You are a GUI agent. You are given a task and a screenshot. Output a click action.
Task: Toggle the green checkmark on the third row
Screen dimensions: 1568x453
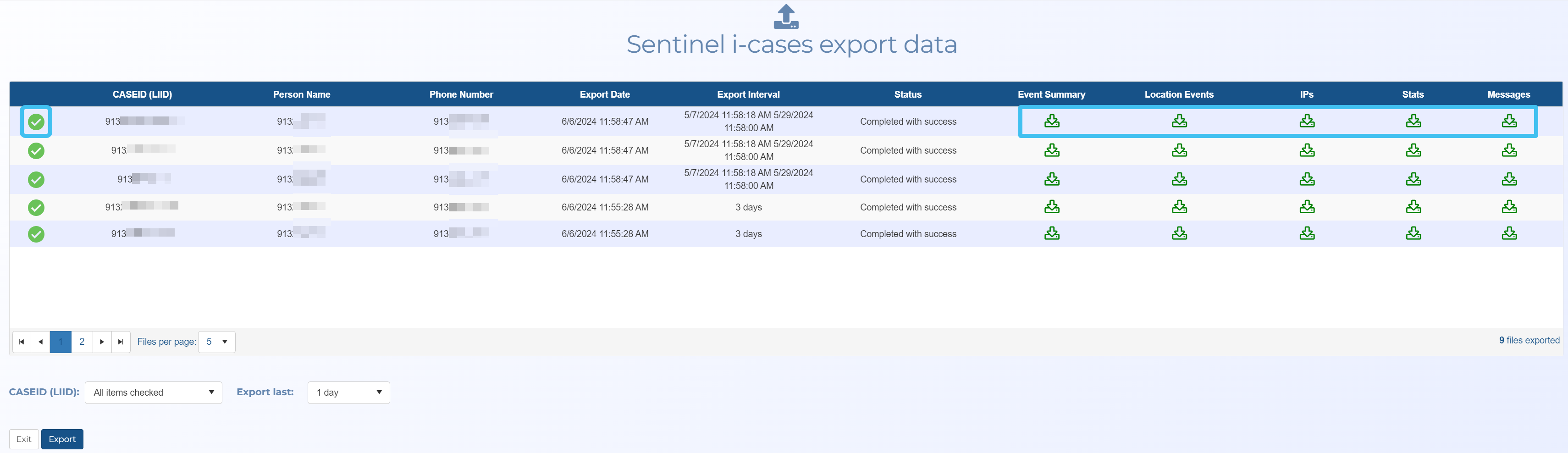click(37, 180)
